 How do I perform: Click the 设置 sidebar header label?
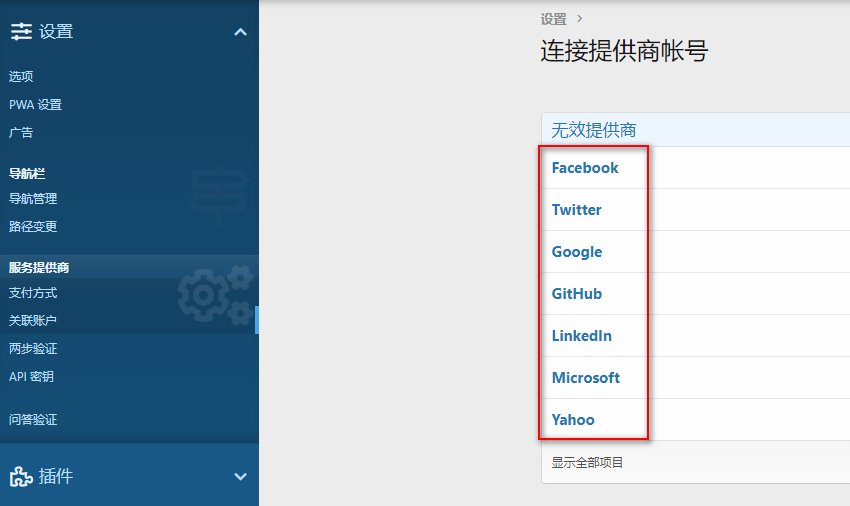(x=56, y=31)
